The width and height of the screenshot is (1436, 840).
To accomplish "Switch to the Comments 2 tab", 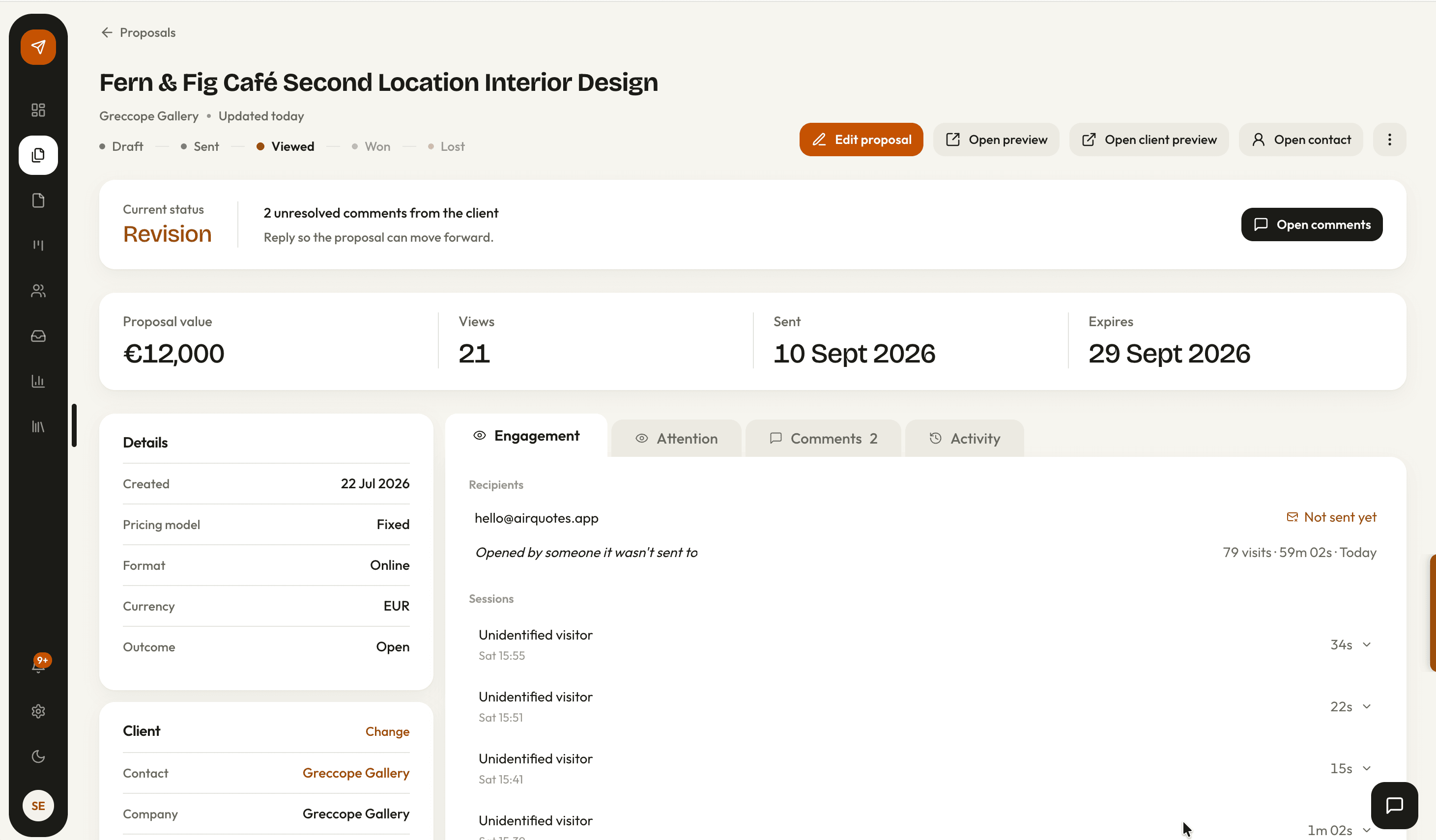I will [x=823, y=439].
